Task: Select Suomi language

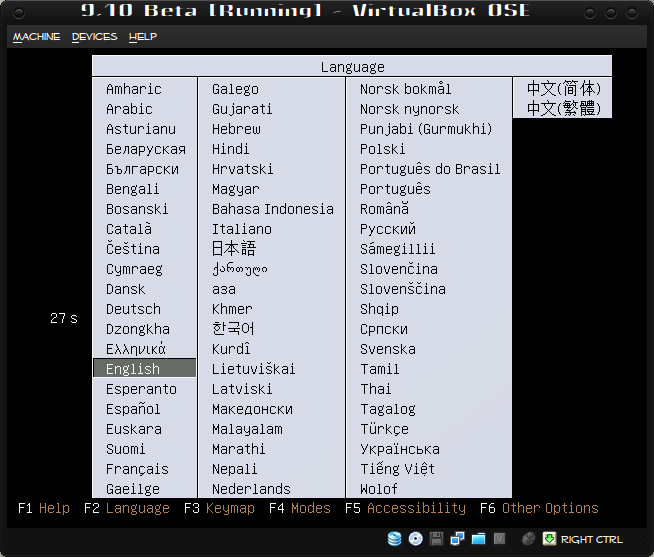Action: click(126, 449)
